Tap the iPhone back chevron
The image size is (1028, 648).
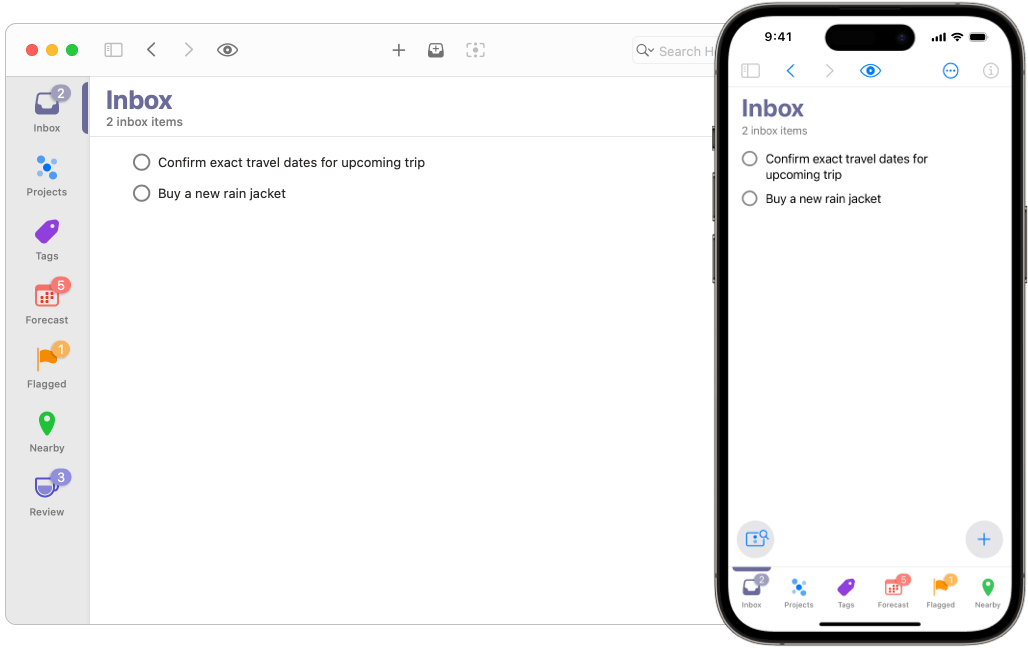tap(791, 71)
